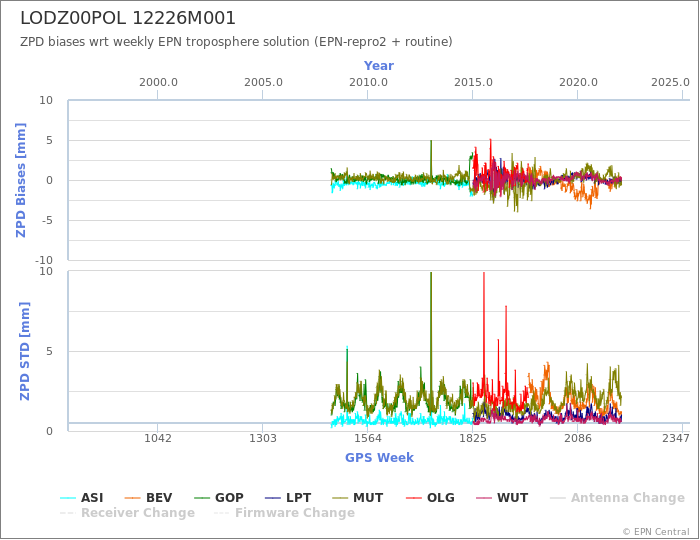Image resolution: width=700 pixels, height=540 pixels.
Task: Click the olive MUT legend line marker
Action: (340, 498)
